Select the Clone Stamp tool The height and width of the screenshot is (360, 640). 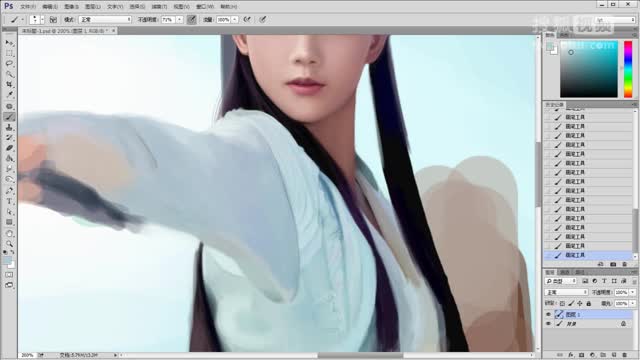9,127
